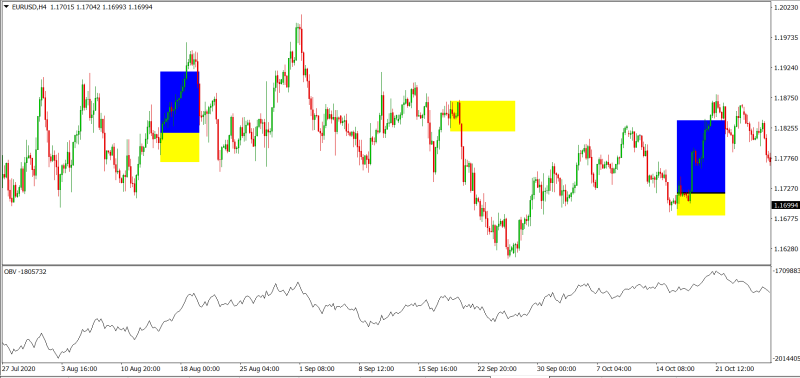This screenshot has width=800, height=378.
Task: Click the 25 Aug 04:00 time label
Action: tap(259, 368)
